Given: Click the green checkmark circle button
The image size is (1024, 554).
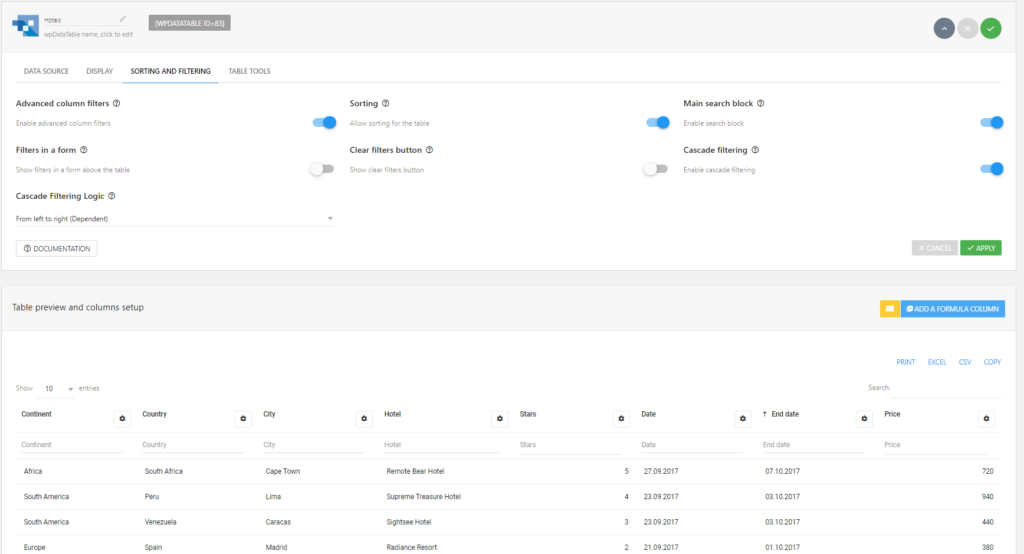Looking at the screenshot, I should click(991, 28).
